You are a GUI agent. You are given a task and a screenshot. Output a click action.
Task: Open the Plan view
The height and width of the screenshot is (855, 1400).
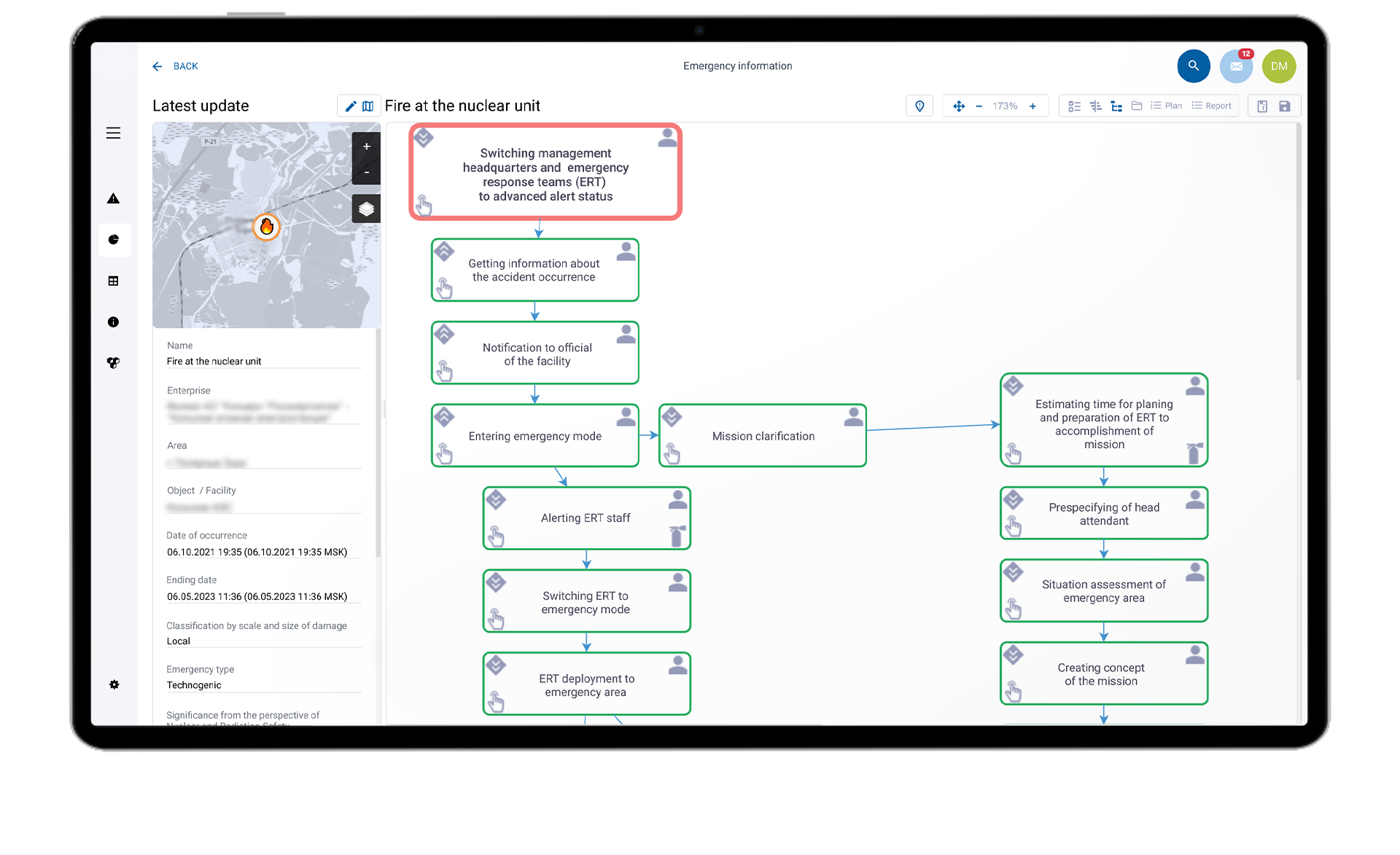click(x=1167, y=106)
